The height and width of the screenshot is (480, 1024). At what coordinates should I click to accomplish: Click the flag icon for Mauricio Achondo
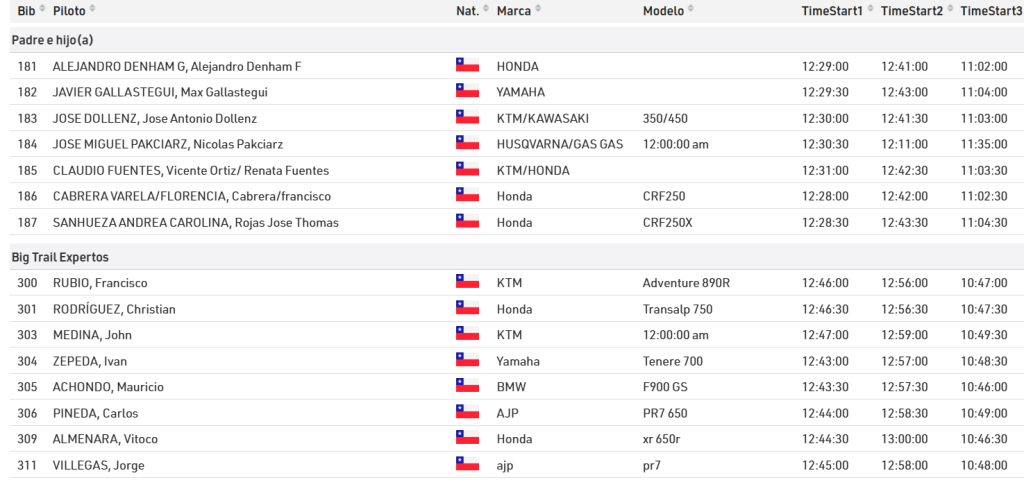(x=467, y=387)
